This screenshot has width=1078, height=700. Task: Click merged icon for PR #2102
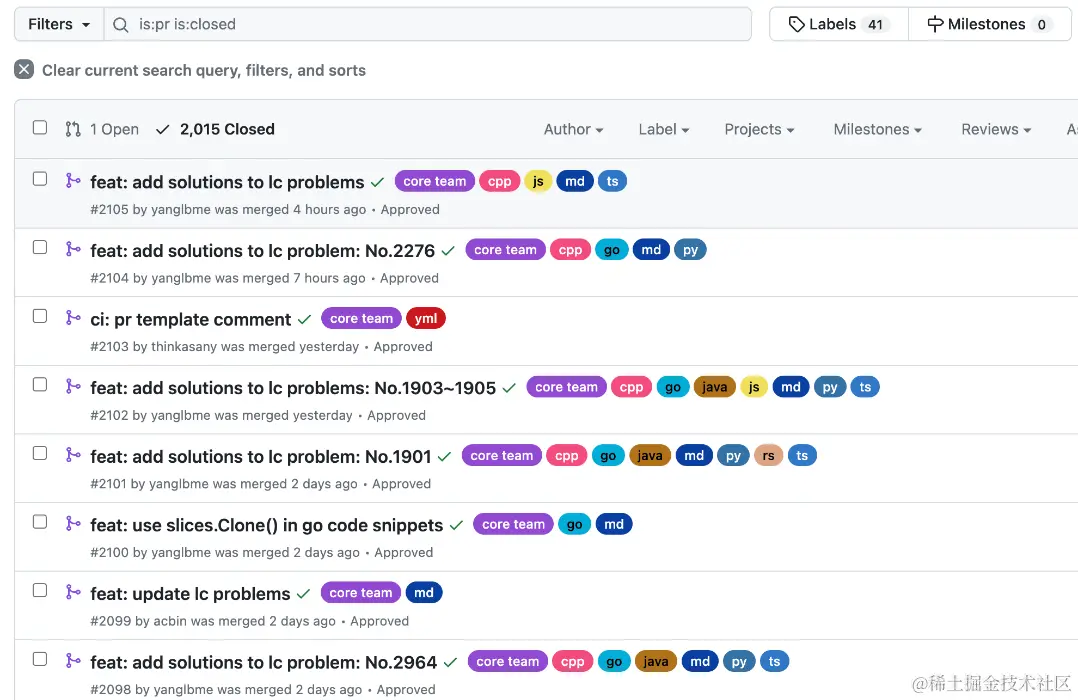tap(73, 386)
